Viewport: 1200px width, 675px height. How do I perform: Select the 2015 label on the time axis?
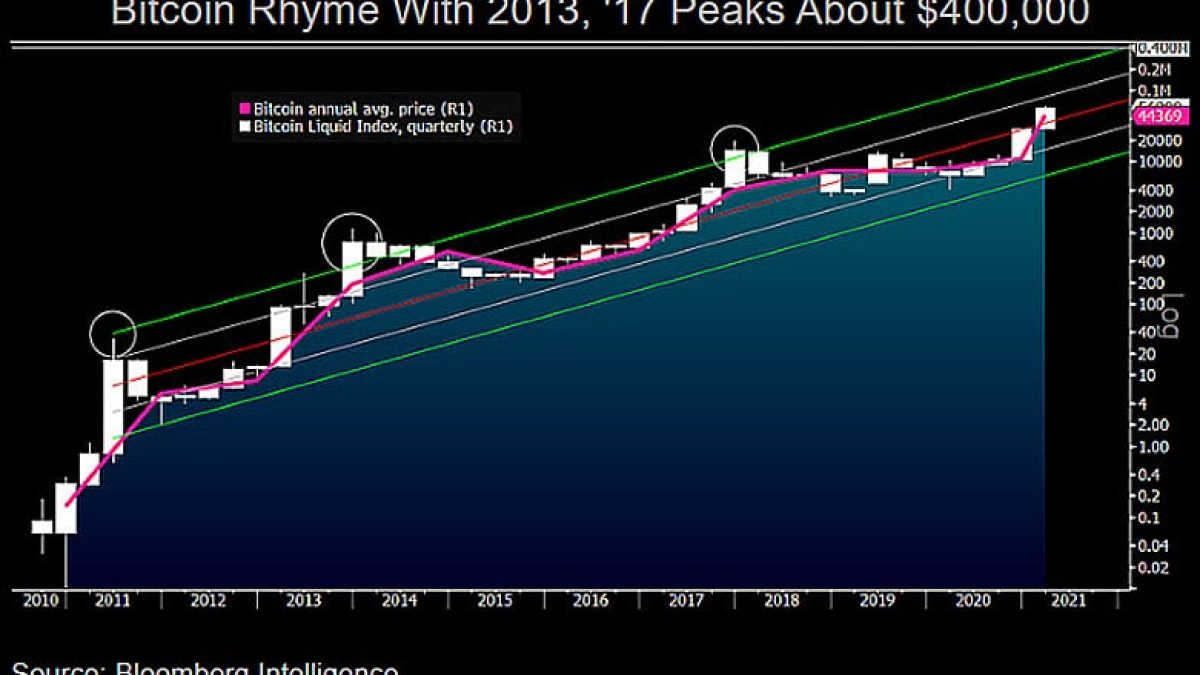coord(495,601)
